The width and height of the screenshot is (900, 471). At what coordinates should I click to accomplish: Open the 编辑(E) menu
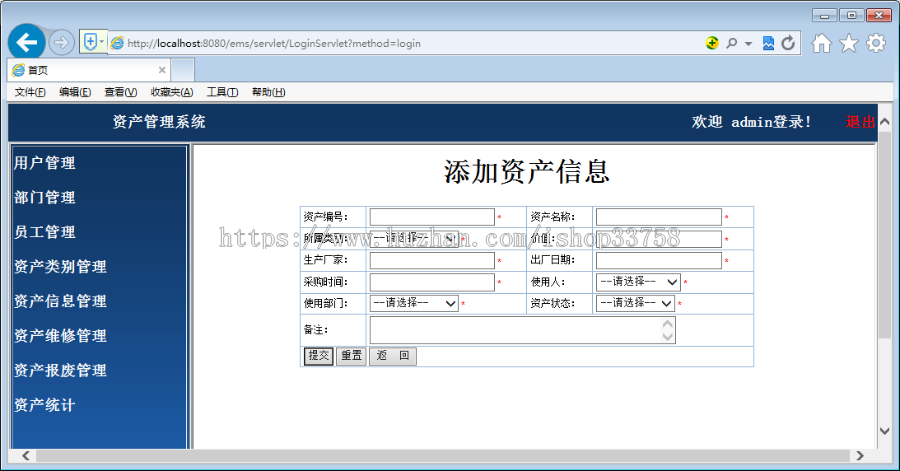pyautogui.click(x=75, y=92)
